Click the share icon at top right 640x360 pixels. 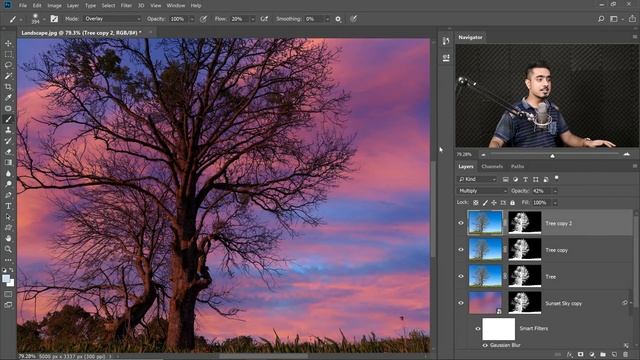pyautogui.click(x=632, y=19)
